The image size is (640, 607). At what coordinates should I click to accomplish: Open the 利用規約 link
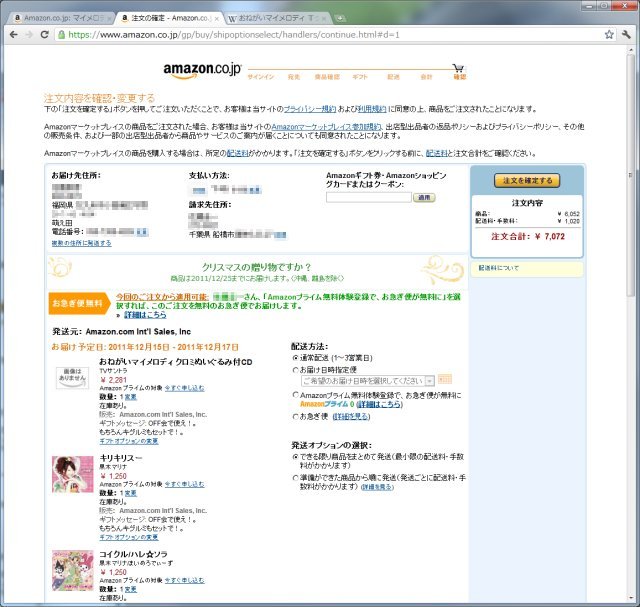[x=372, y=109]
